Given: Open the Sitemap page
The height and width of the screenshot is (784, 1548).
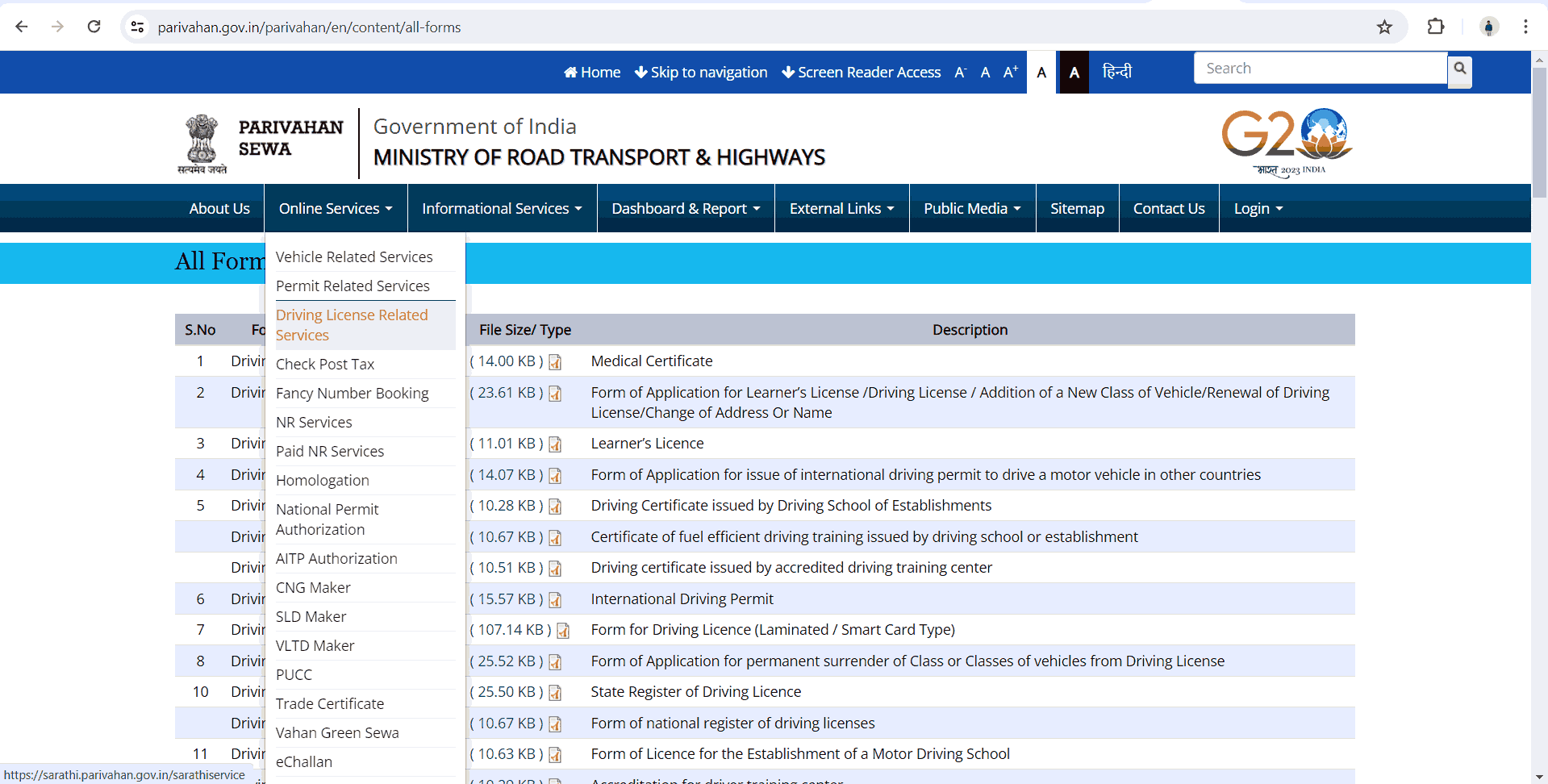Looking at the screenshot, I should pos(1077,208).
